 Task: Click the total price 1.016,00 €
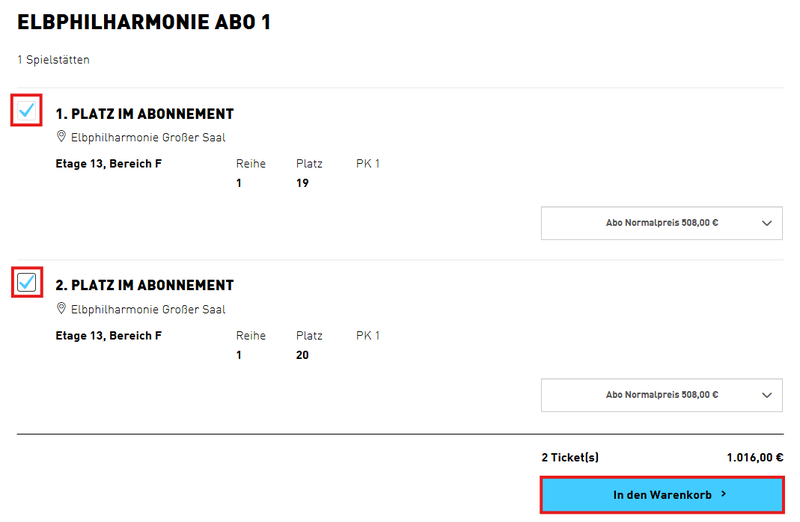[754, 458]
